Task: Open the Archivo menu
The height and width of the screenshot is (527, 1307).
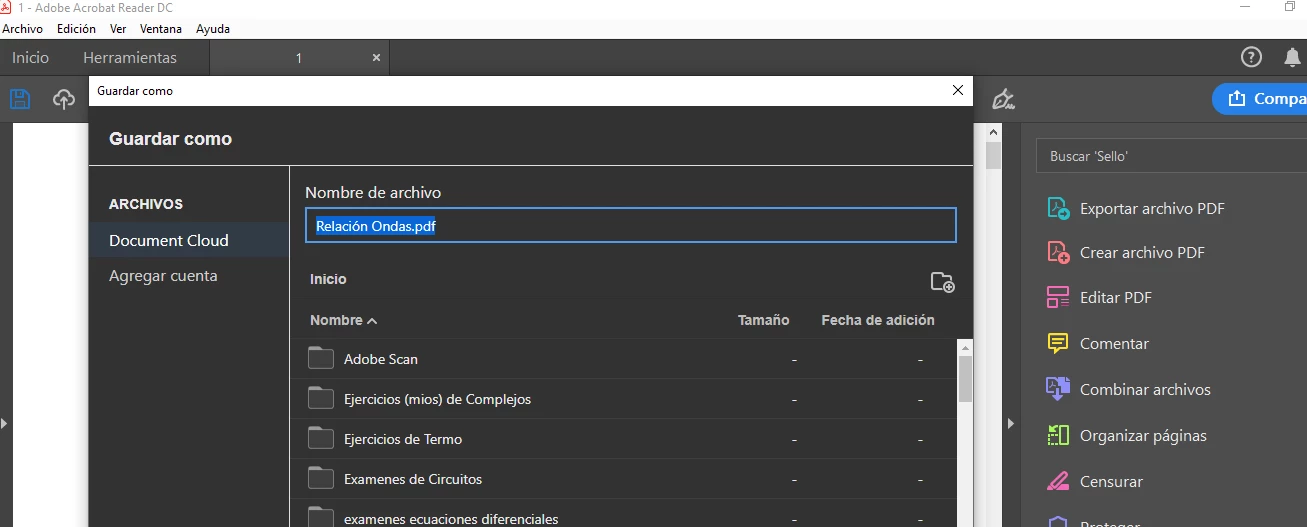Action: 22,29
